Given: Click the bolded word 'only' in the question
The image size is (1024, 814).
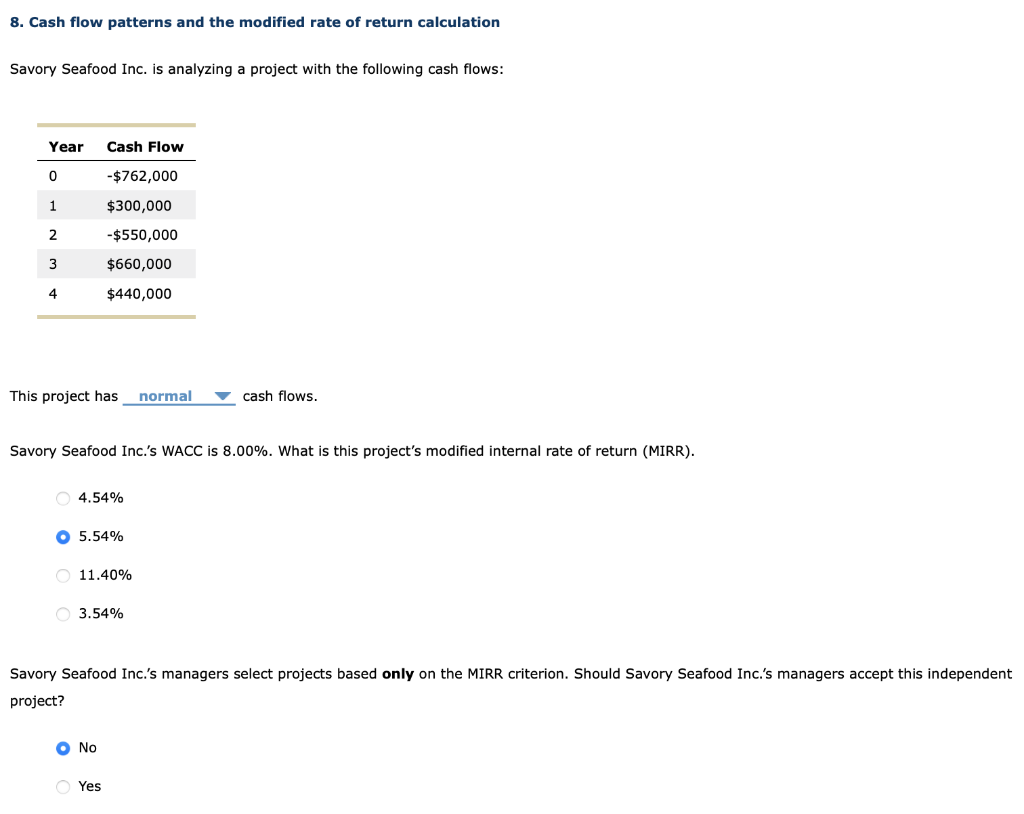Looking at the screenshot, I should [x=398, y=674].
